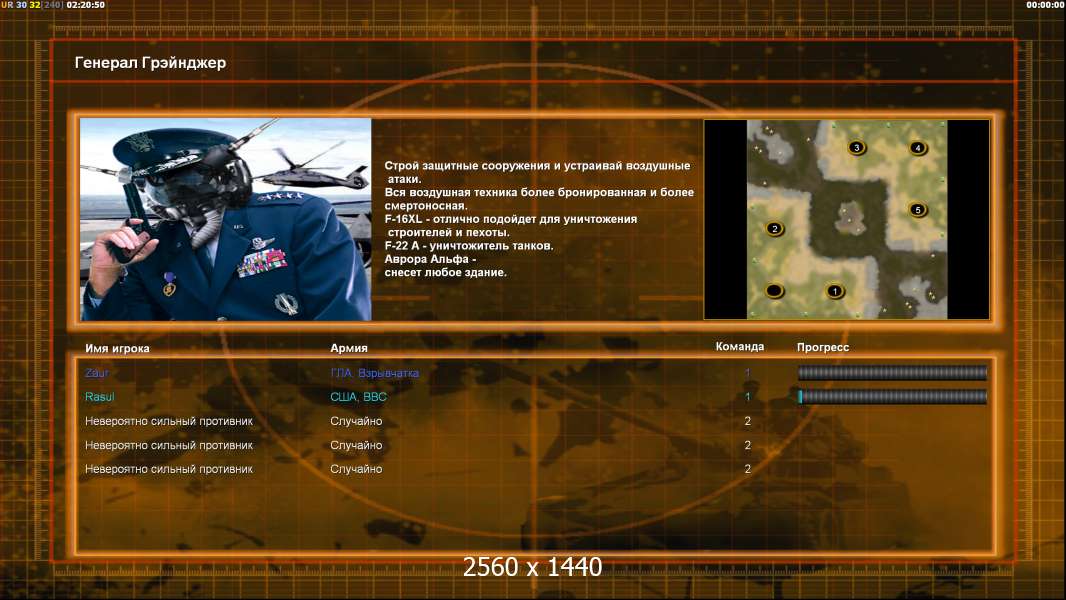The width and height of the screenshot is (1066, 600).
Task: Click the loading progress bar for Rasul
Action: click(893, 396)
